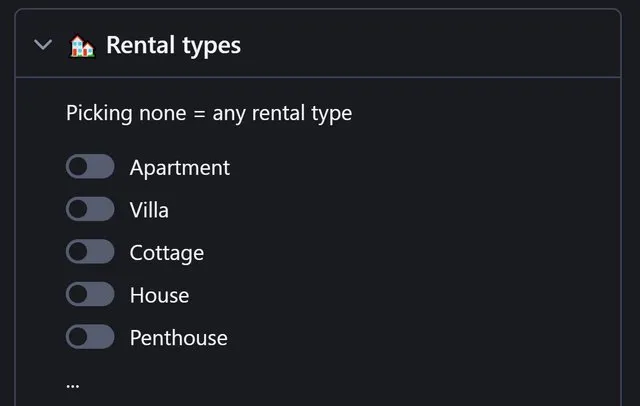Screen dimensions: 640x406
Task: Turn on the Villa toggle
Action: click(x=90, y=209)
